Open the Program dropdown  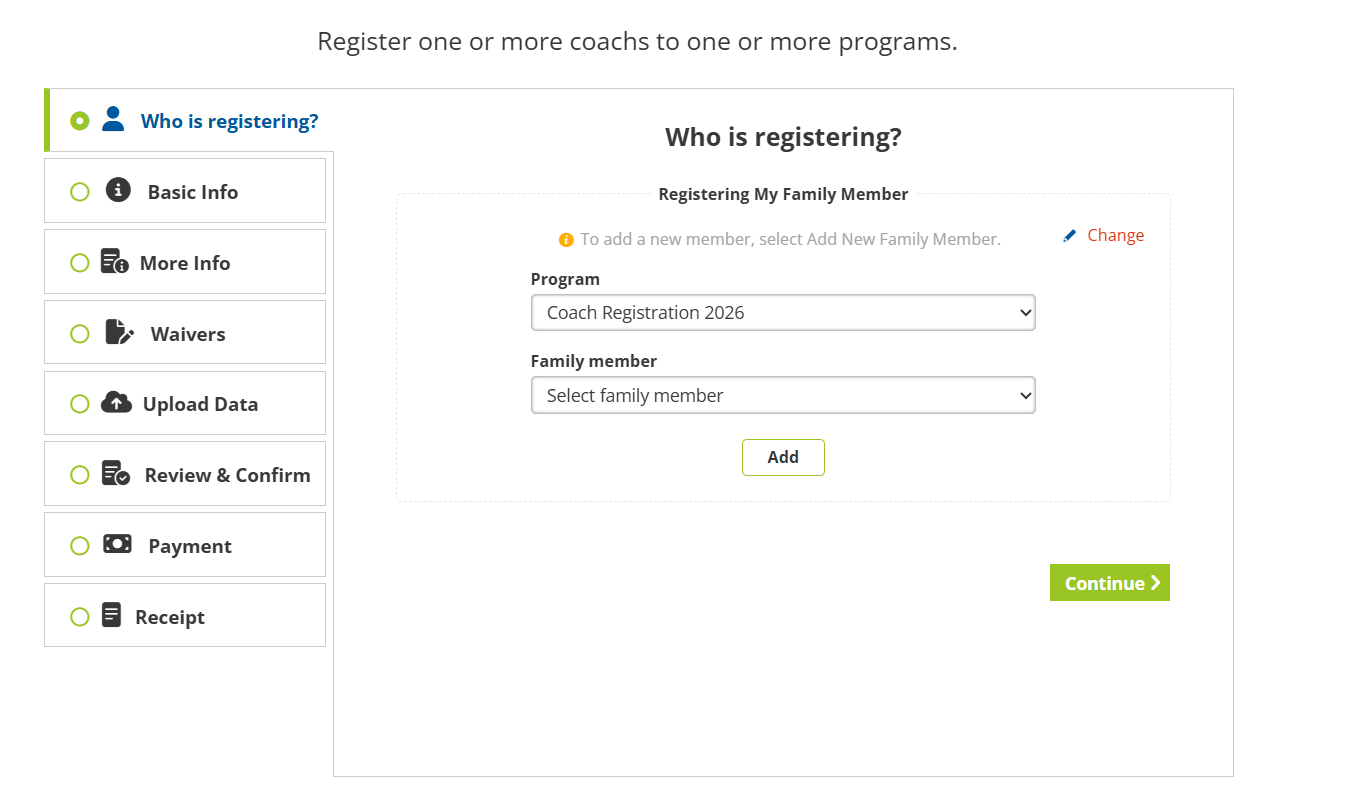[783, 313]
